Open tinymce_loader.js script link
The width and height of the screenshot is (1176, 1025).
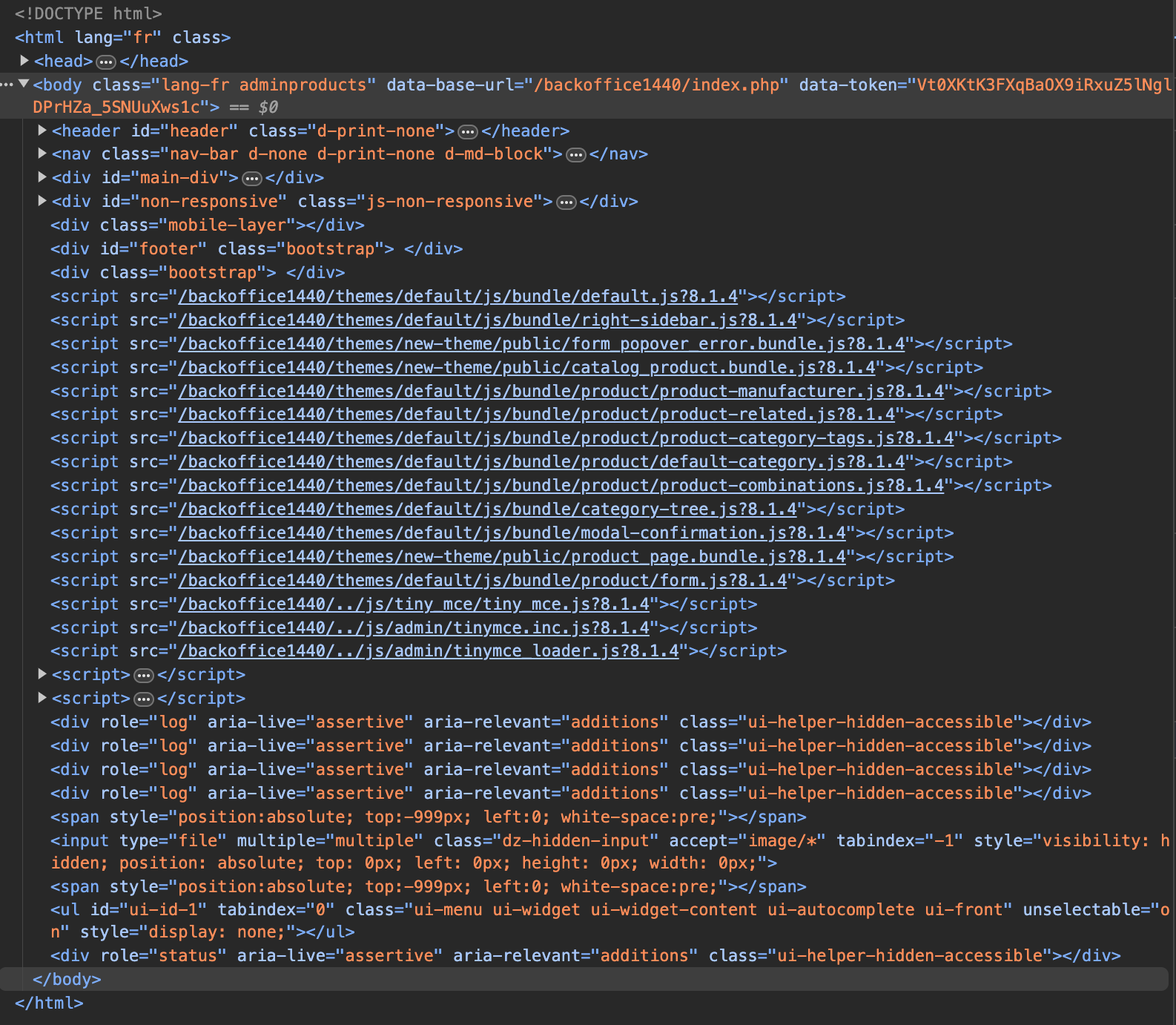click(429, 650)
